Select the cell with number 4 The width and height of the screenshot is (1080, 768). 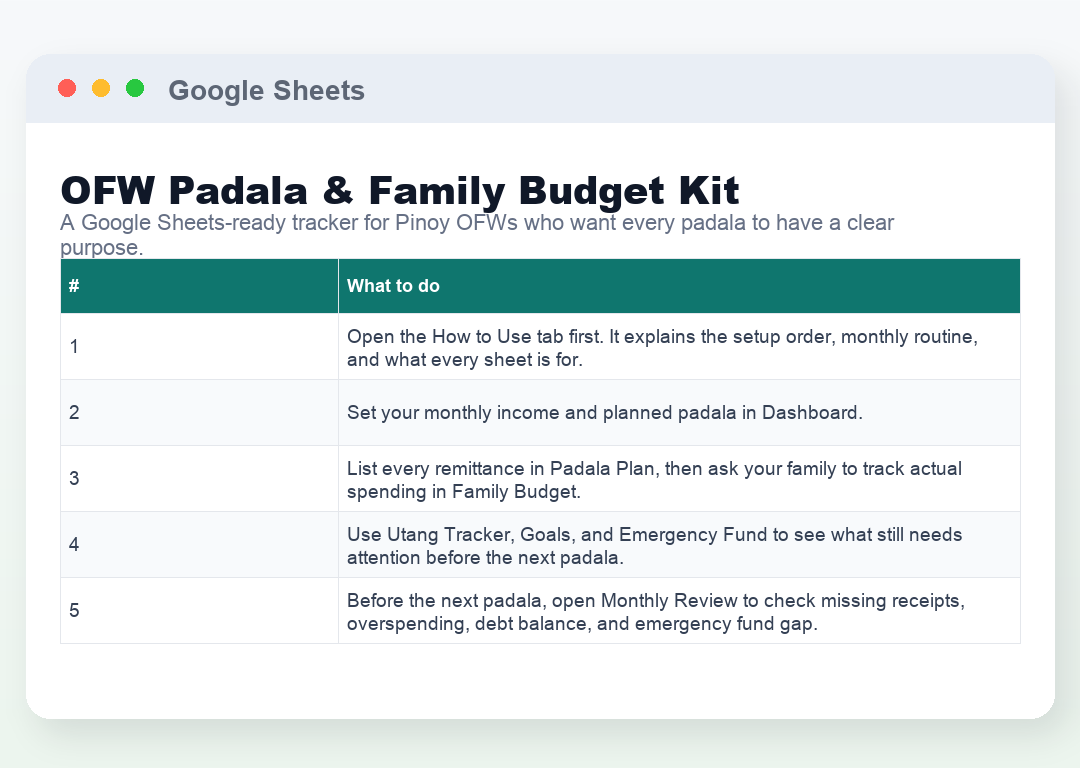pos(199,545)
